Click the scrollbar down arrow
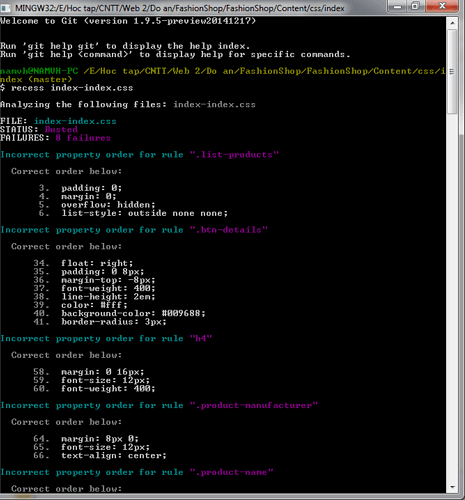 [x=452, y=487]
